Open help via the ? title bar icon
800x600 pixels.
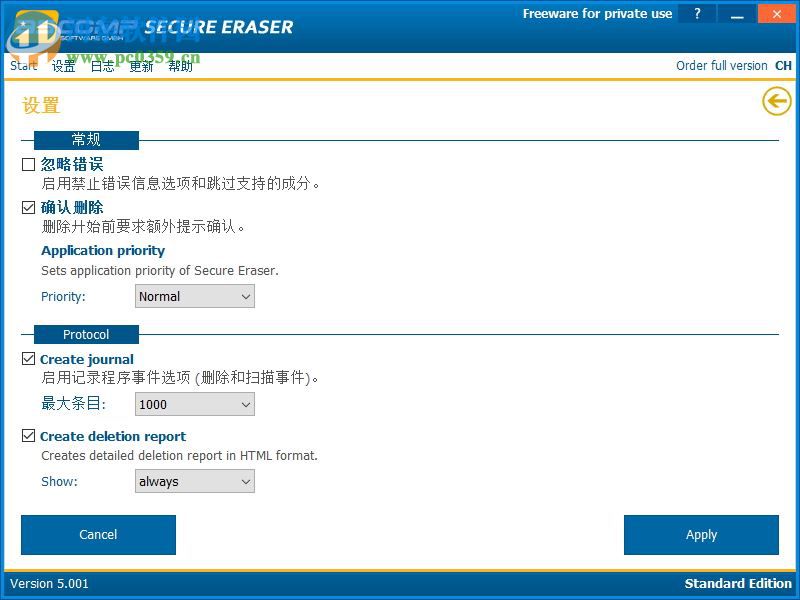pos(697,13)
